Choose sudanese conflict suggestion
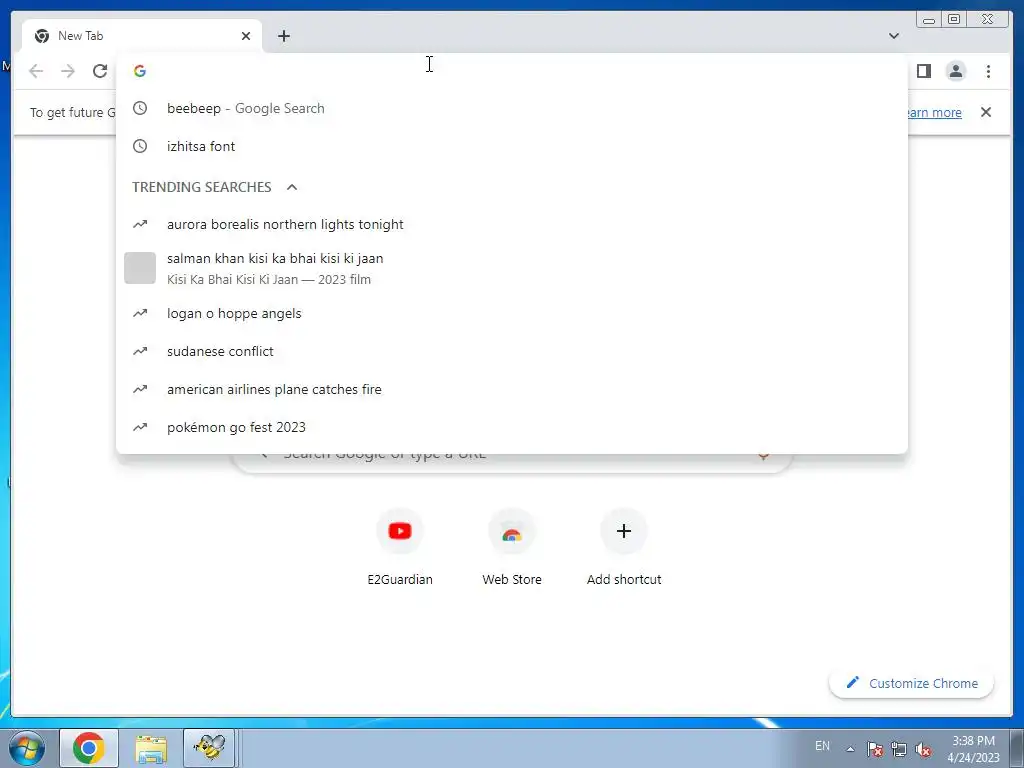 pyautogui.click(x=511, y=351)
